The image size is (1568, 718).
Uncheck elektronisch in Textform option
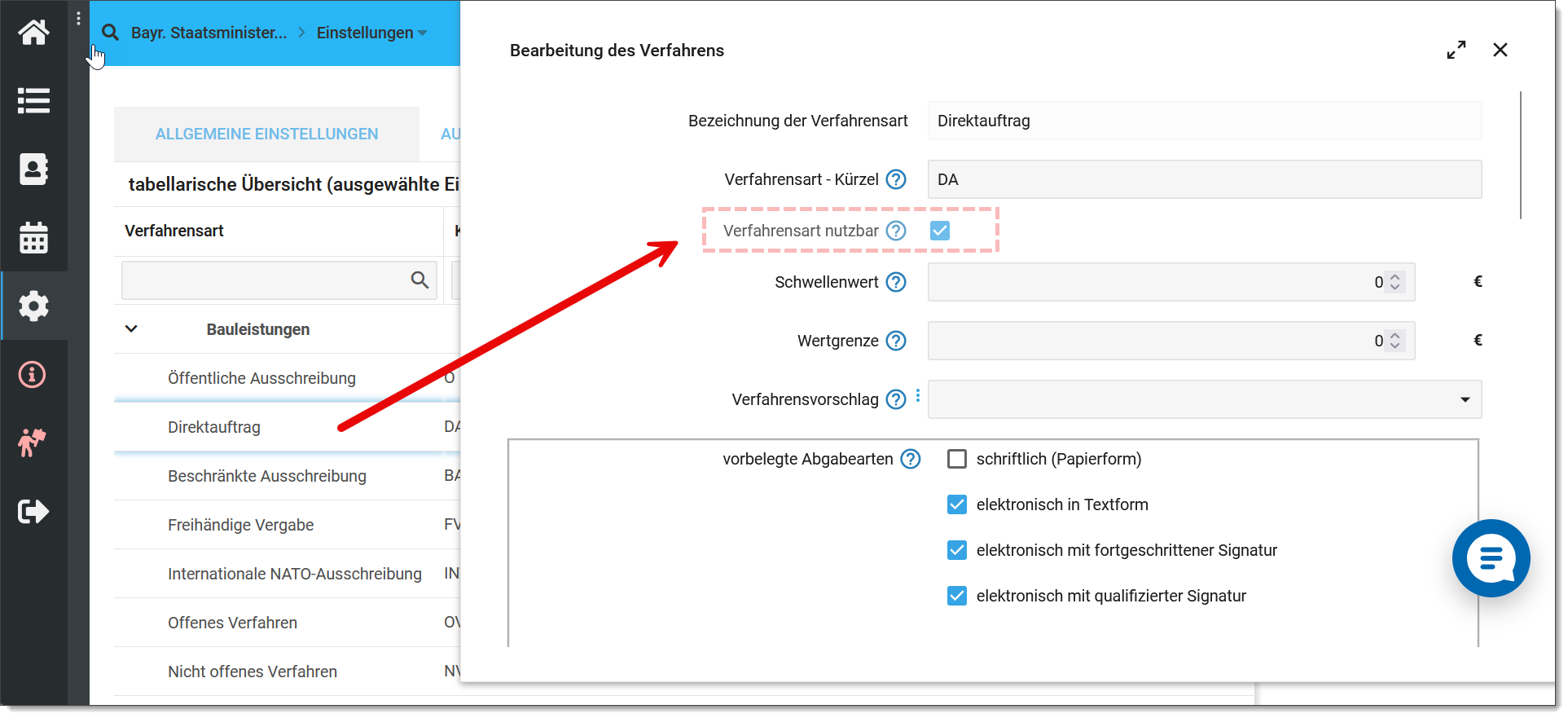pos(957,504)
